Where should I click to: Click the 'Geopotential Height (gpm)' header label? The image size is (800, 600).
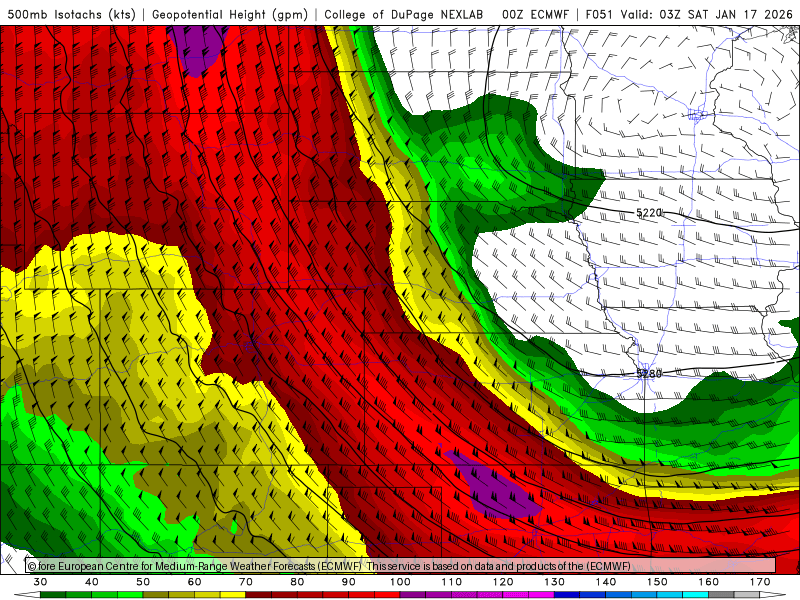pos(230,15)
